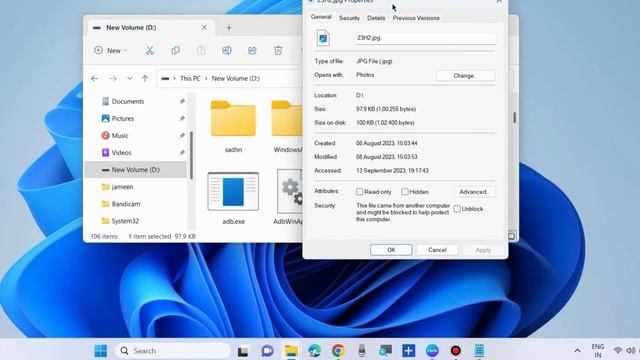Click the 23H2.jpg filename field
This screenshot has width=640, height=360.
click(x=426, y=38)
